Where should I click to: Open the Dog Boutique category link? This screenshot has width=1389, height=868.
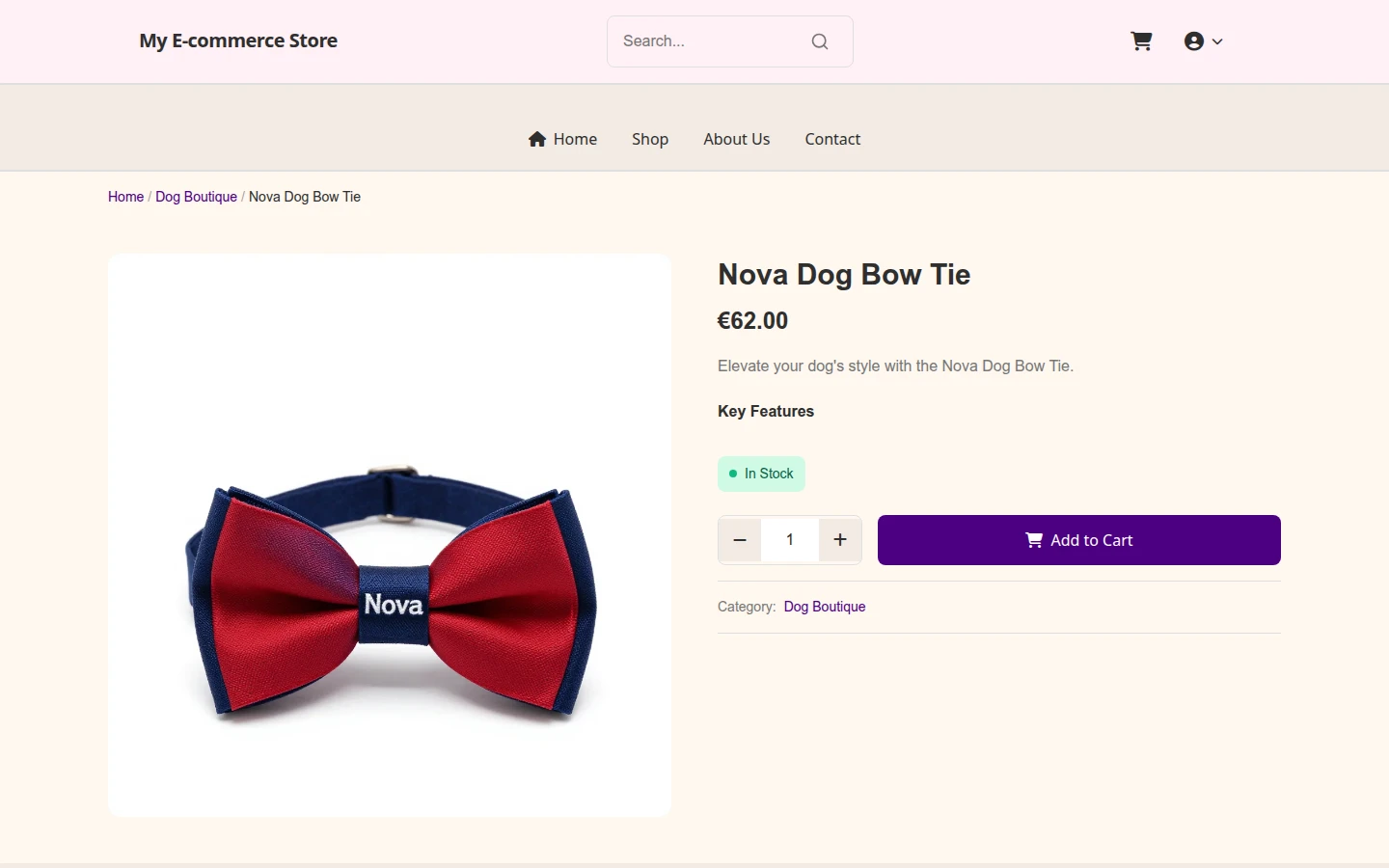(x=825, y=607)
